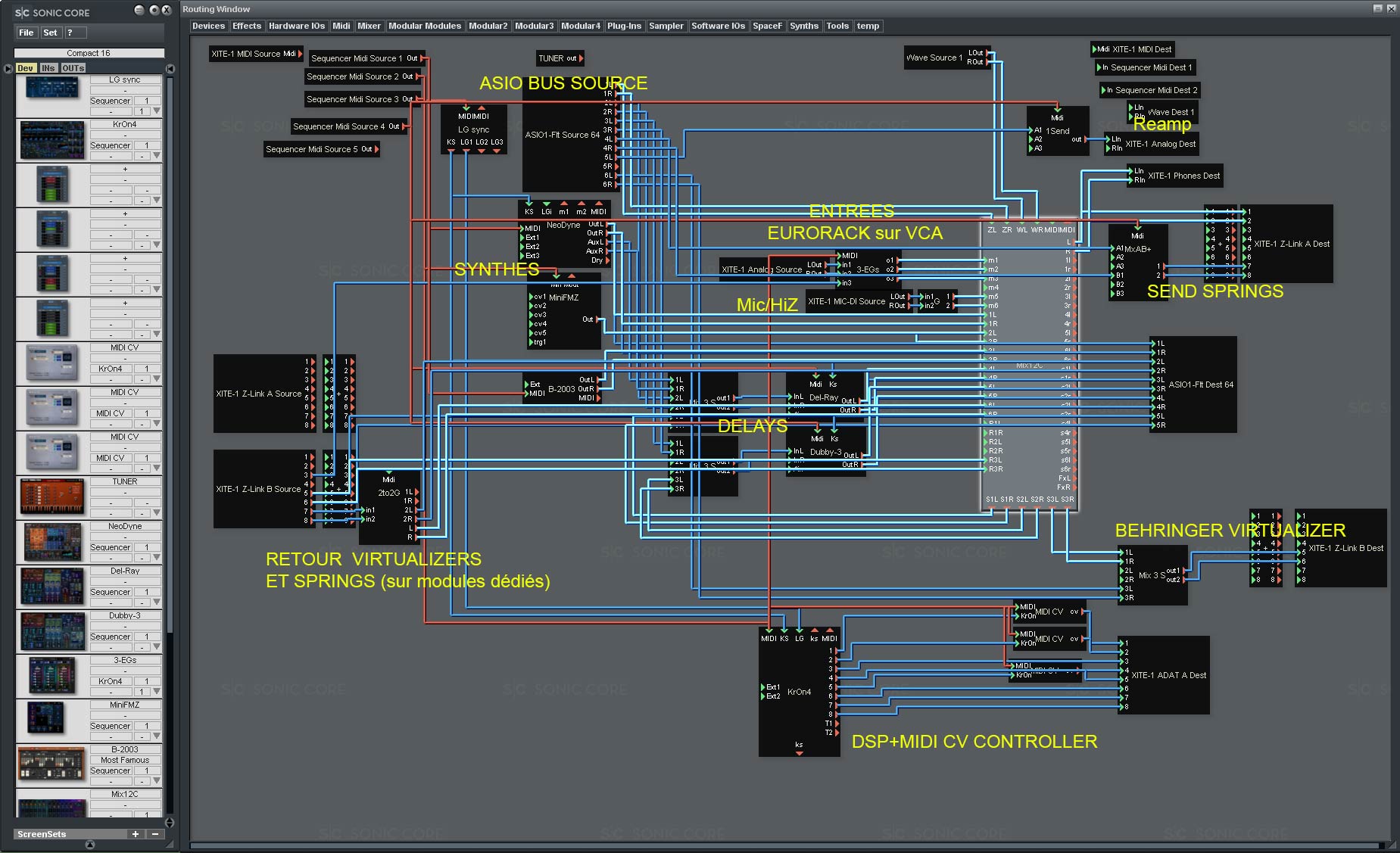Open the Hardware IOs menu
This screenshot has width=1400, height=853.
coord(297,26)
